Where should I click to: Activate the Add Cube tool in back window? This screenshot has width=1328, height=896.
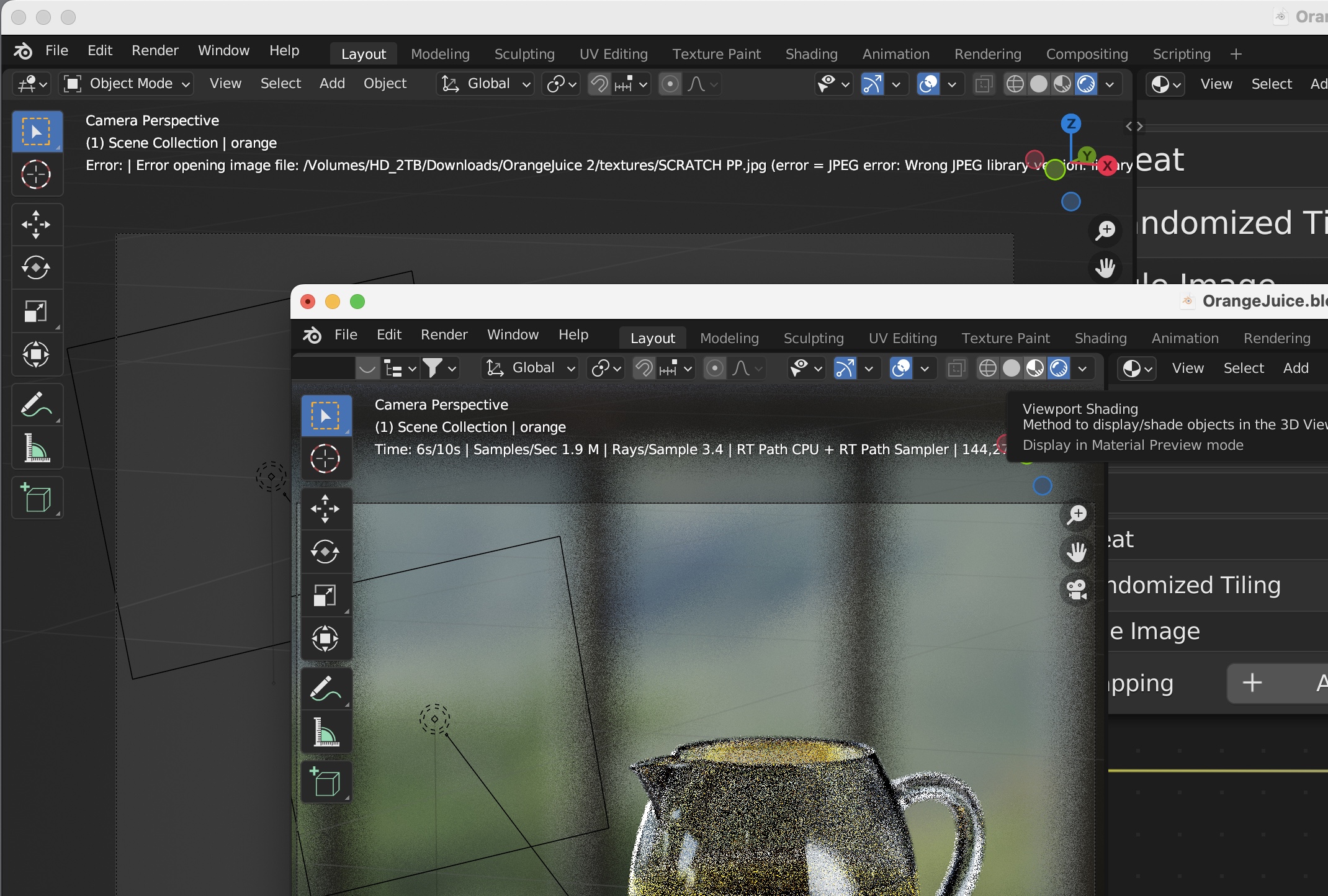36,498
